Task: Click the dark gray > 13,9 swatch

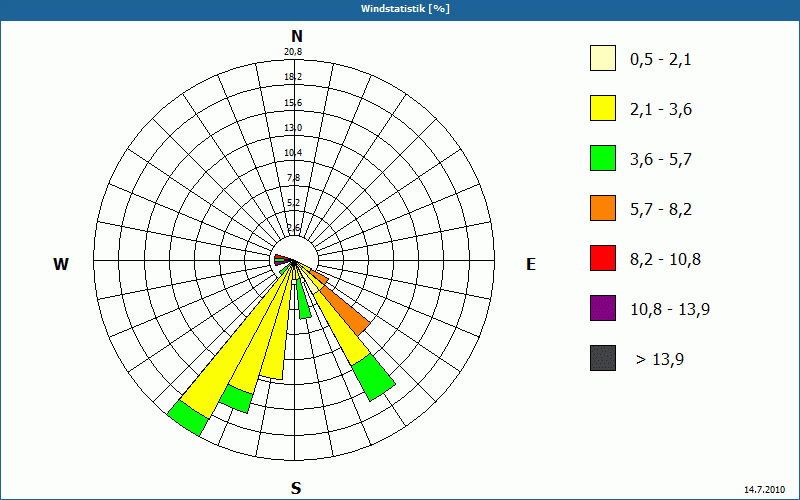Action: pos(603,358)
